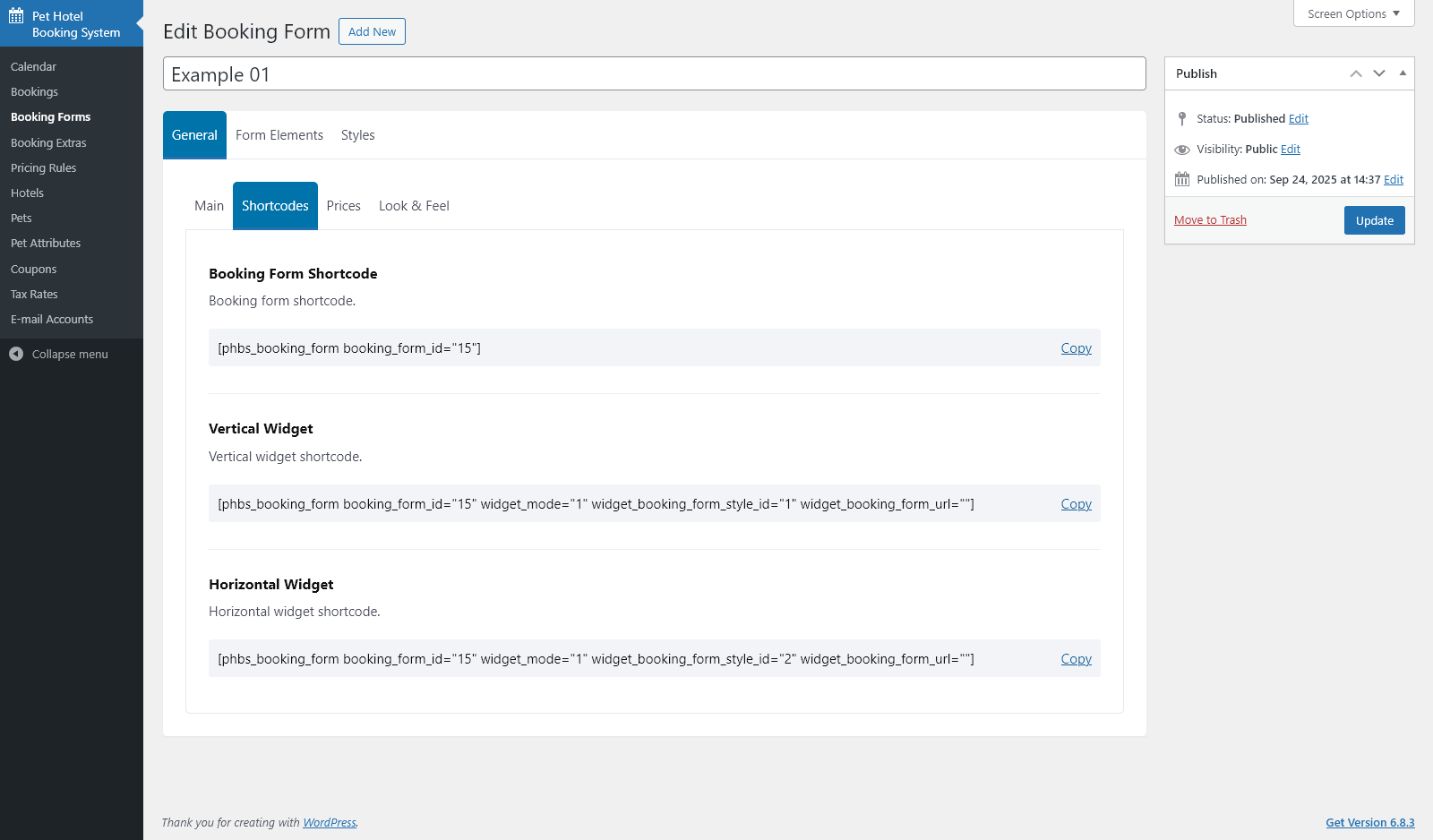Move Publish panel up with arrow
Image resolution: width=1433 pixels, height=840 pixels.
point(1356,73)
